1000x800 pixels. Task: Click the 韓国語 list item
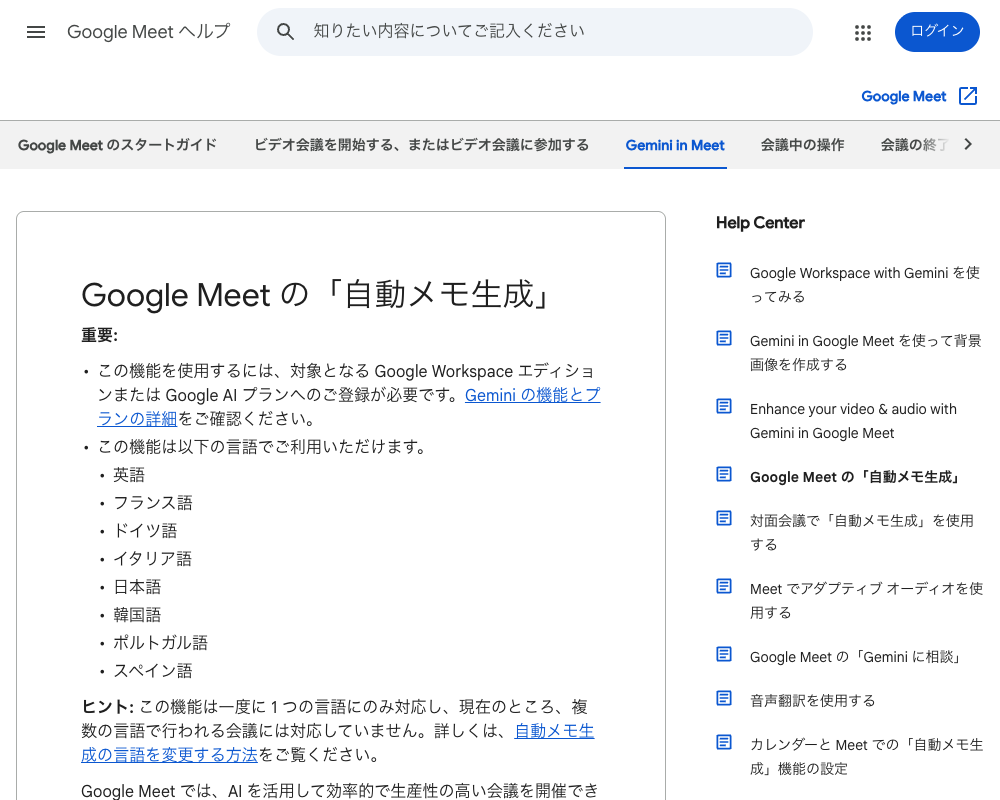(x=137, y=615)
